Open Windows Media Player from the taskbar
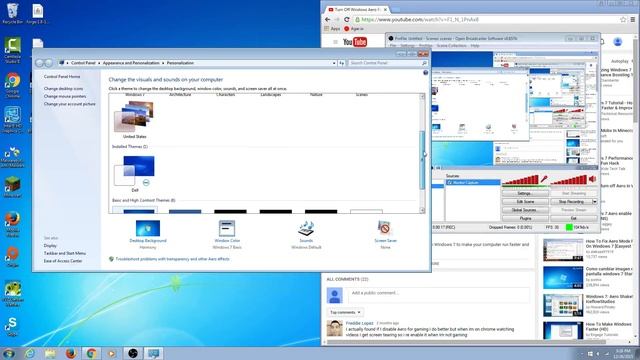This screenshot has width=640, height=360. pos(111,353)
